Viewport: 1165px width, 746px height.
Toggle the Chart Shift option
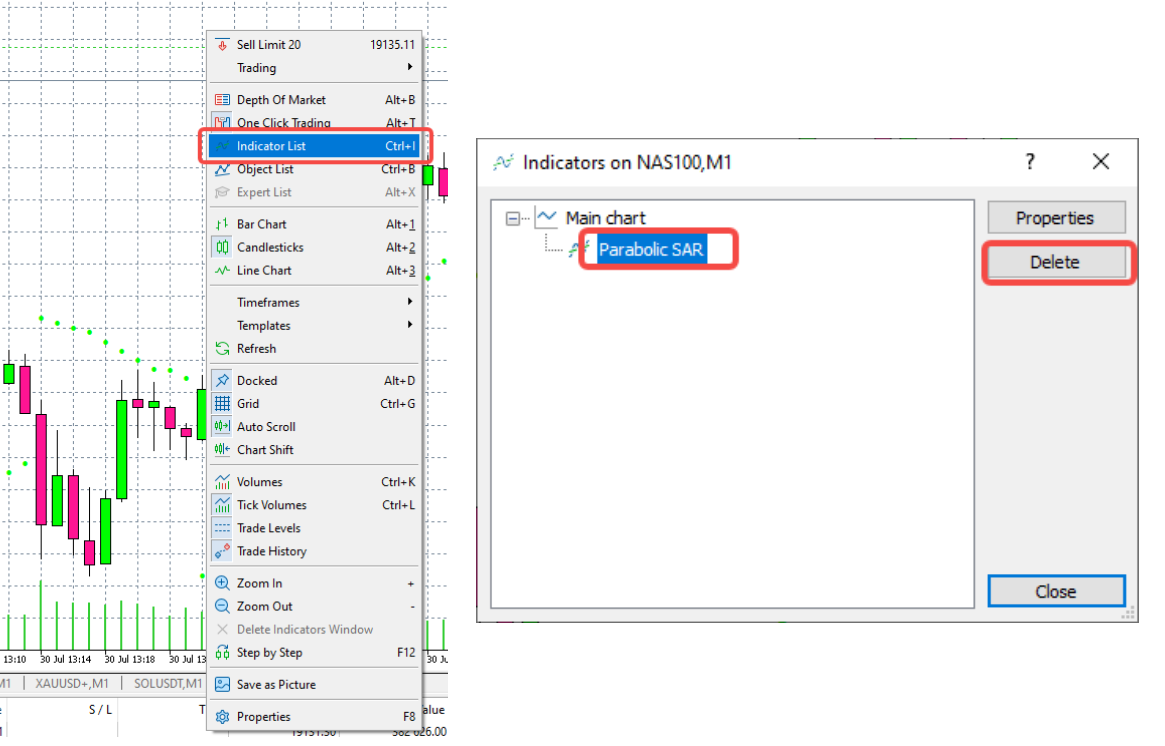click(x=264, y=450)
